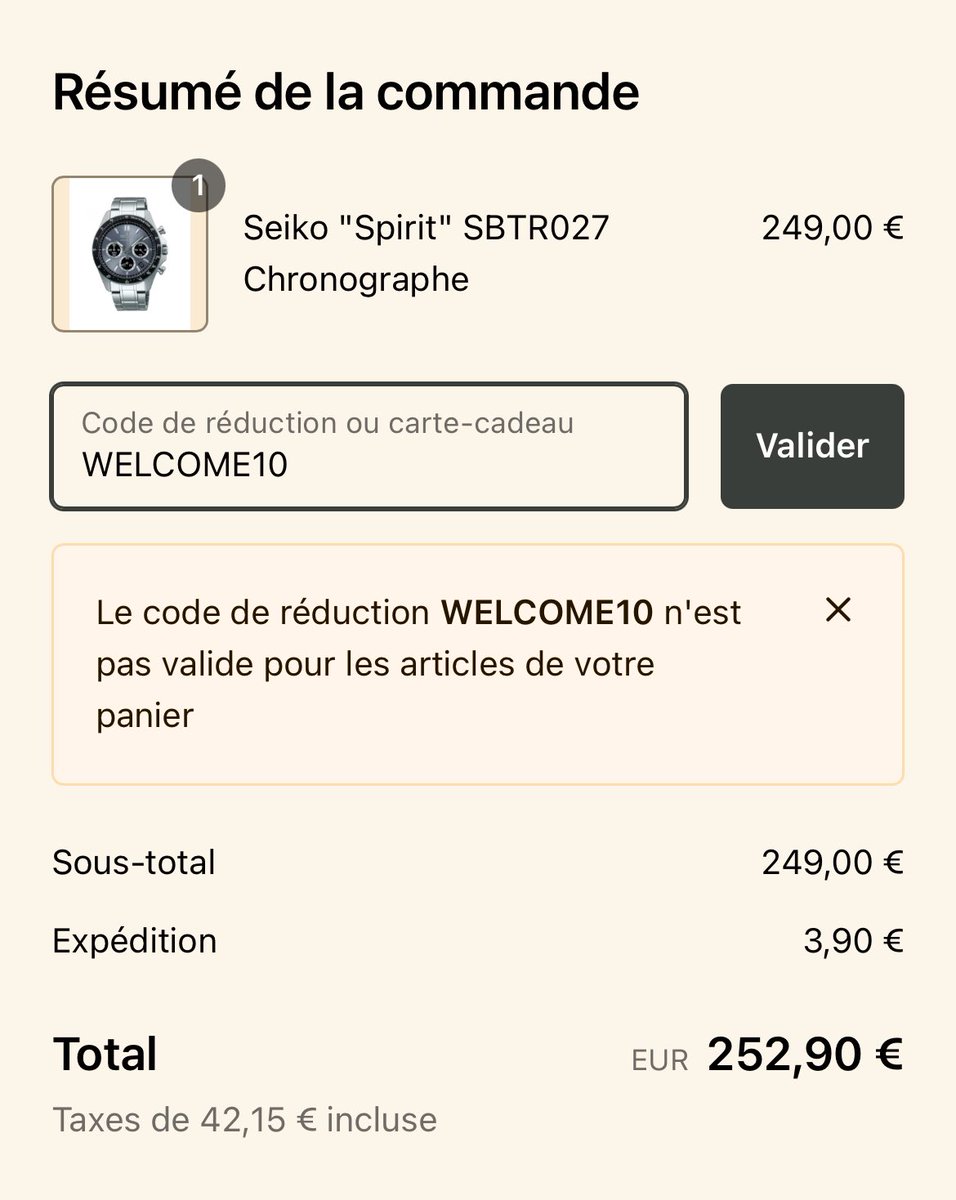
Task: Open the Seiko watch thumbnail image
Action: (x=129, y=254)
